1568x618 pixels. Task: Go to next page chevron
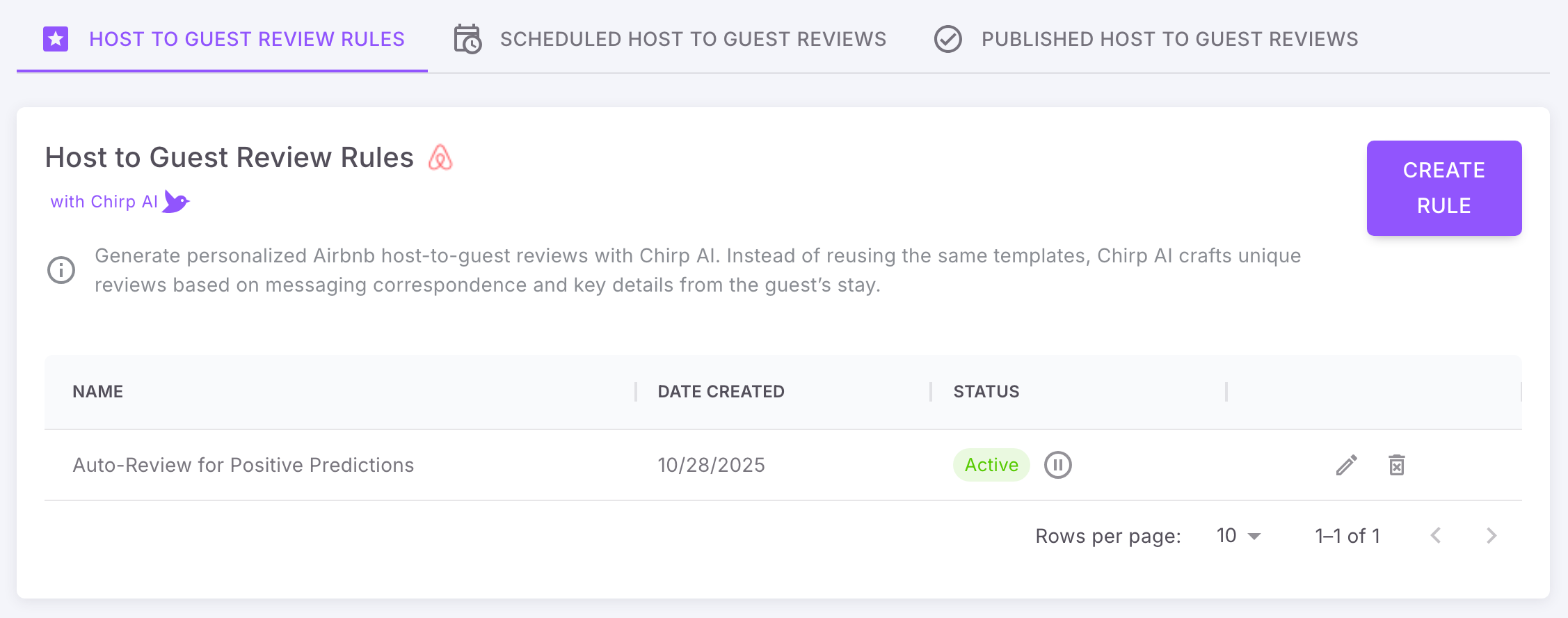pyautogui.click(x=1491, y=536)
